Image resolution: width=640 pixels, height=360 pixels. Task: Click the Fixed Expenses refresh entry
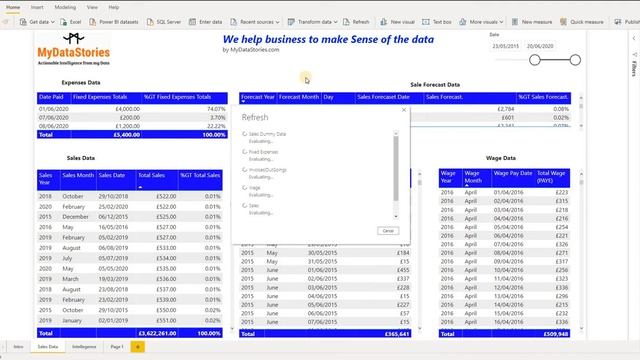(x=263, y=152)
